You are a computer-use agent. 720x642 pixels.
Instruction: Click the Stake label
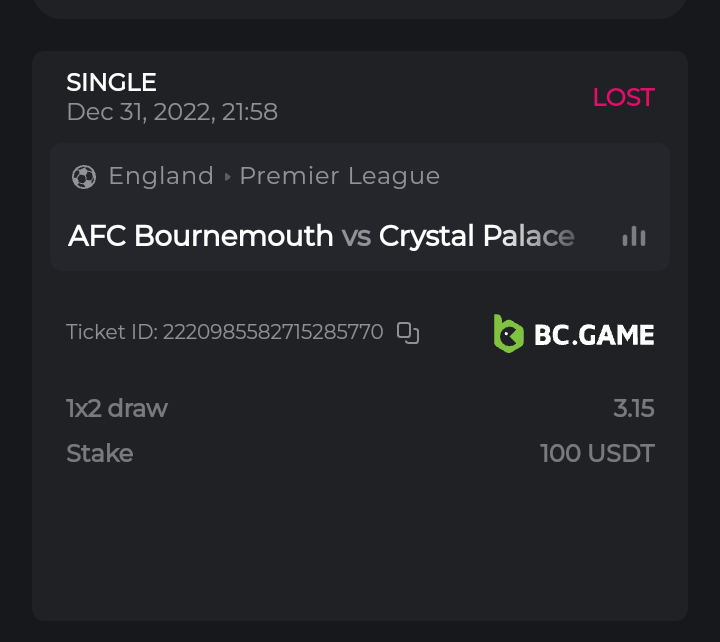pyautogui.click(x=100, y=453)
